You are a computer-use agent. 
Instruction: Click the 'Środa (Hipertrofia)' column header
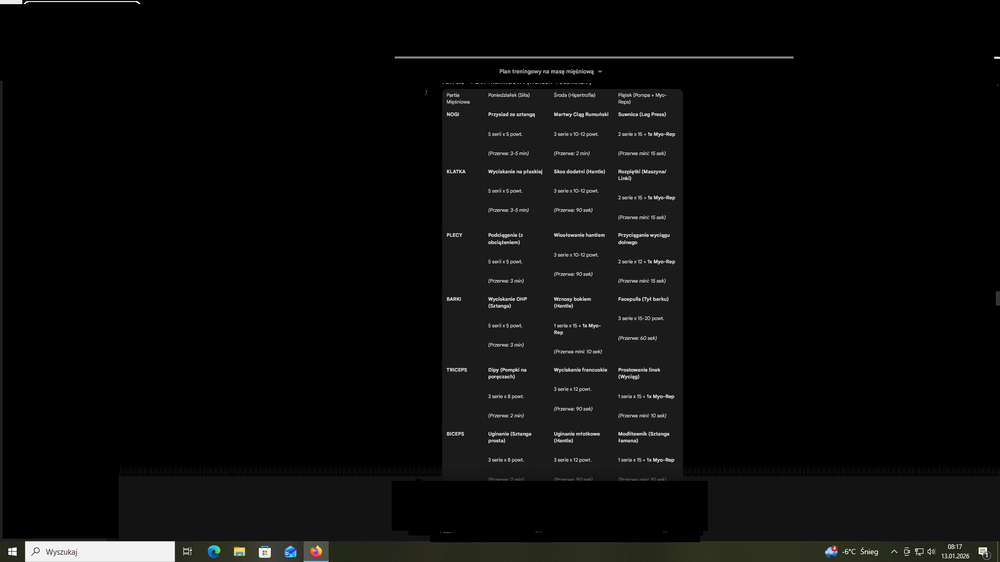[574, 95]
